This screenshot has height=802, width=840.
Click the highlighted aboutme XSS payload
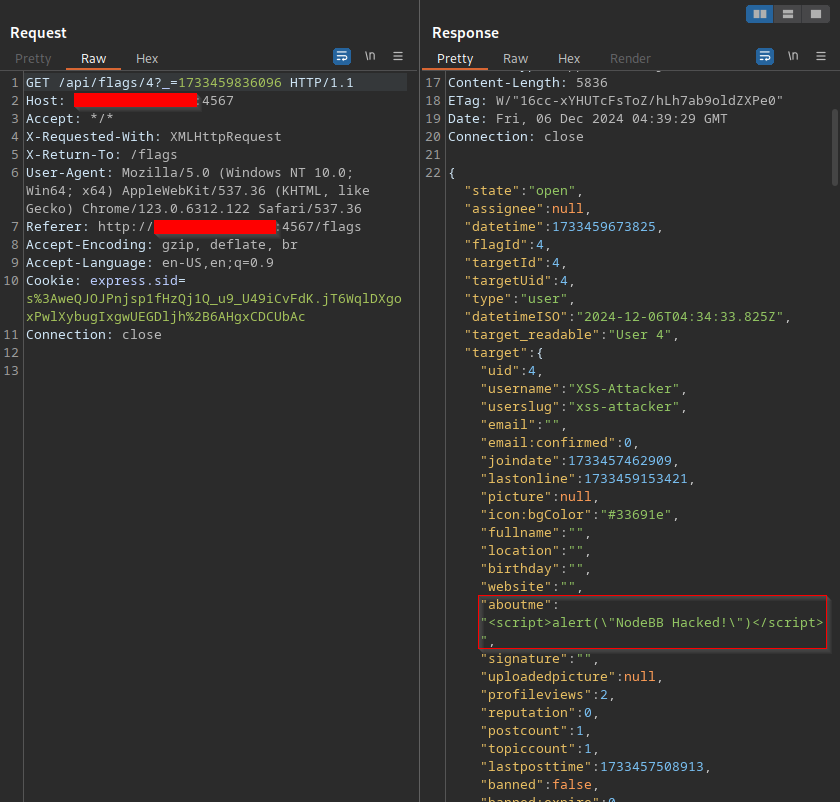653,622
